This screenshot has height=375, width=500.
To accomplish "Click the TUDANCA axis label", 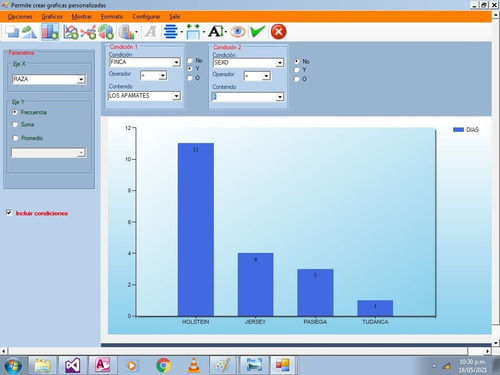I will coord(375,322).
